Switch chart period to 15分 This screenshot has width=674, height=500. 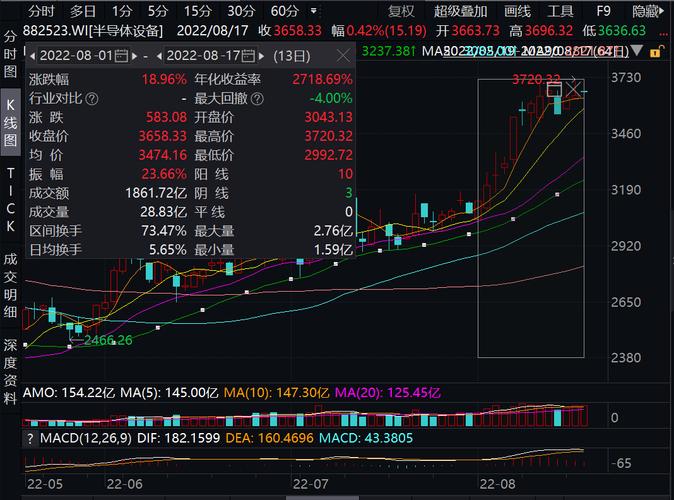tap(198, 11)
